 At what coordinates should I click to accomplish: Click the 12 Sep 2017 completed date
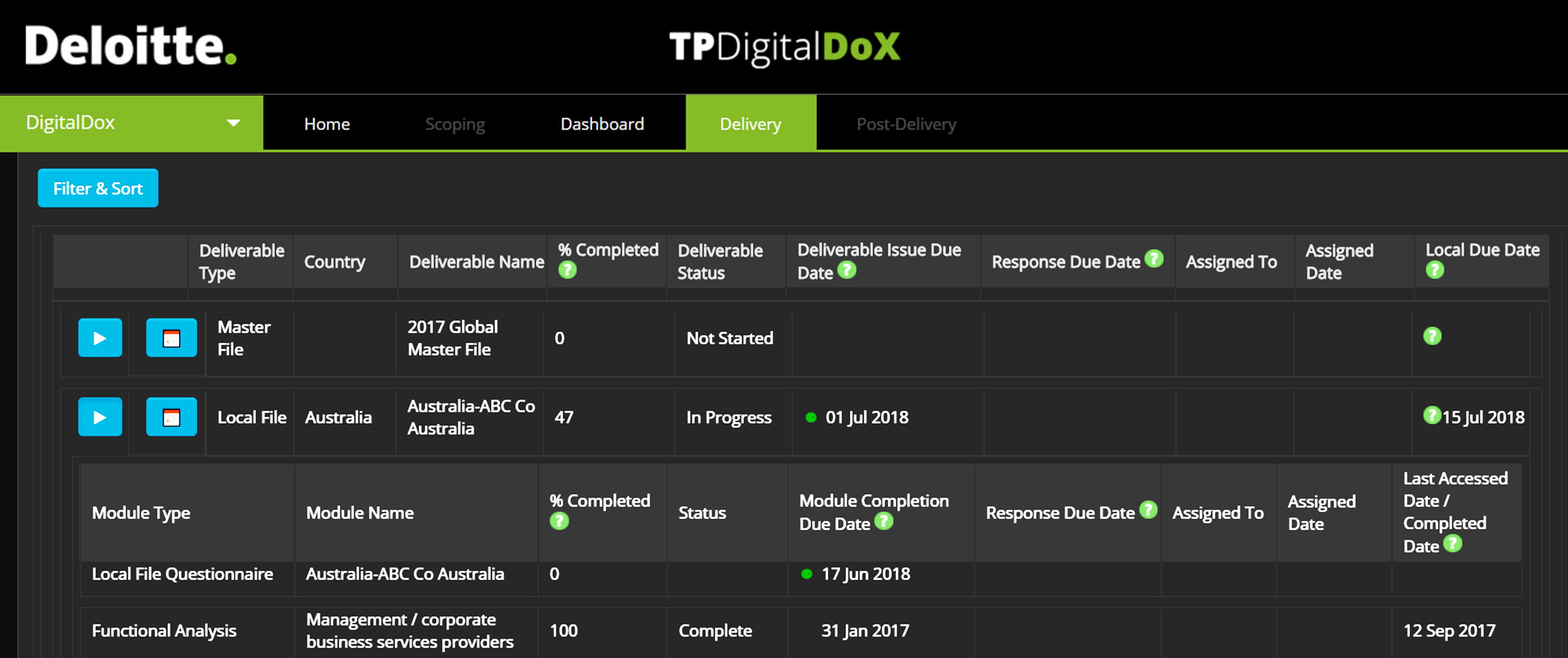1449,631
